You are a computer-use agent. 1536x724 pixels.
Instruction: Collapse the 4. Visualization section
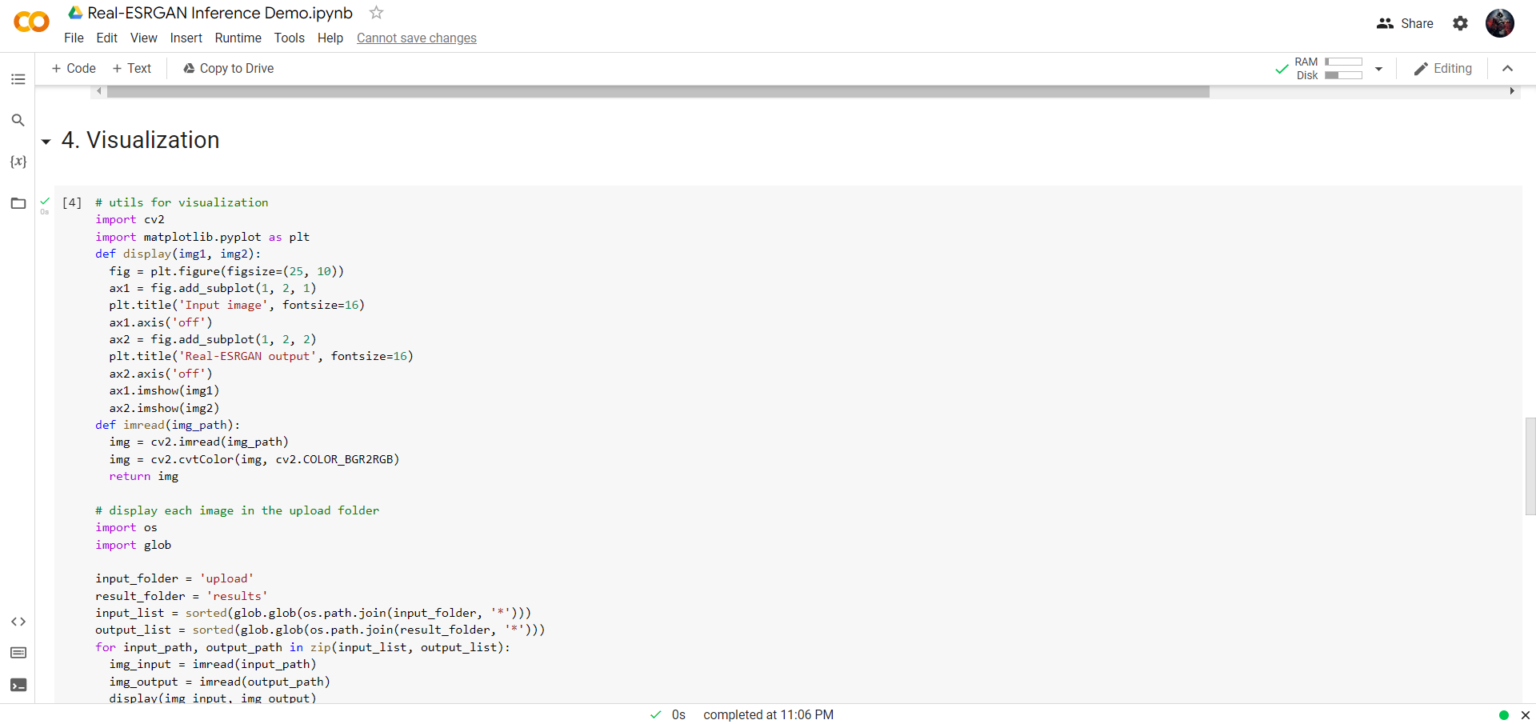46,142
